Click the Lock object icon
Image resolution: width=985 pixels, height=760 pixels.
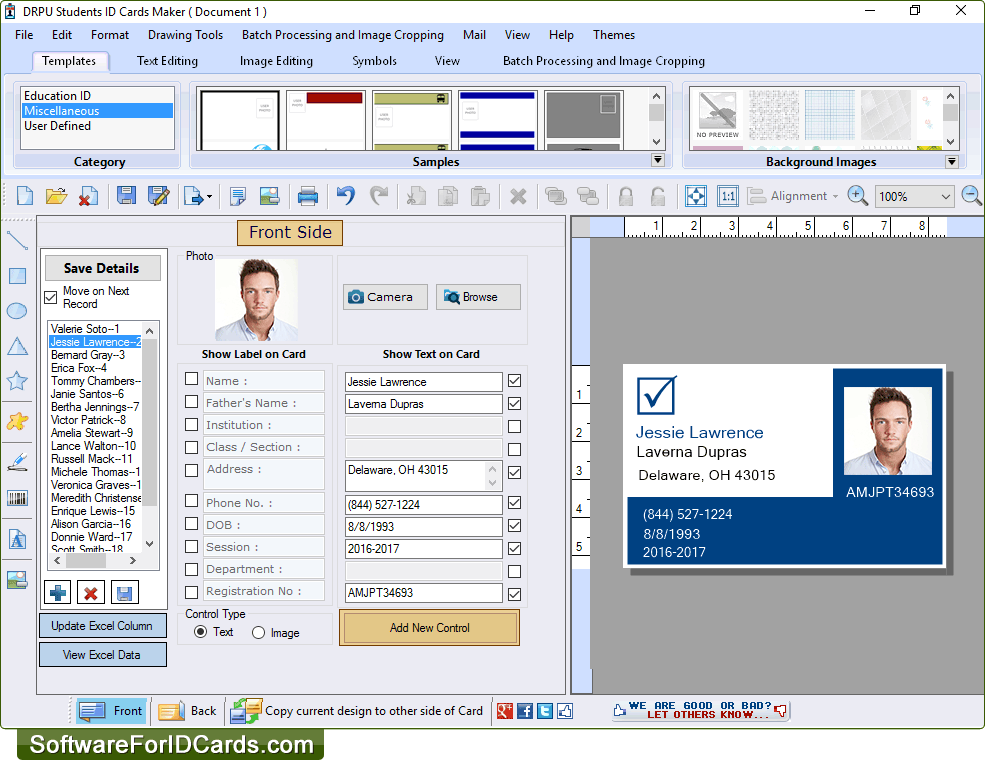[x=626, y=196]
